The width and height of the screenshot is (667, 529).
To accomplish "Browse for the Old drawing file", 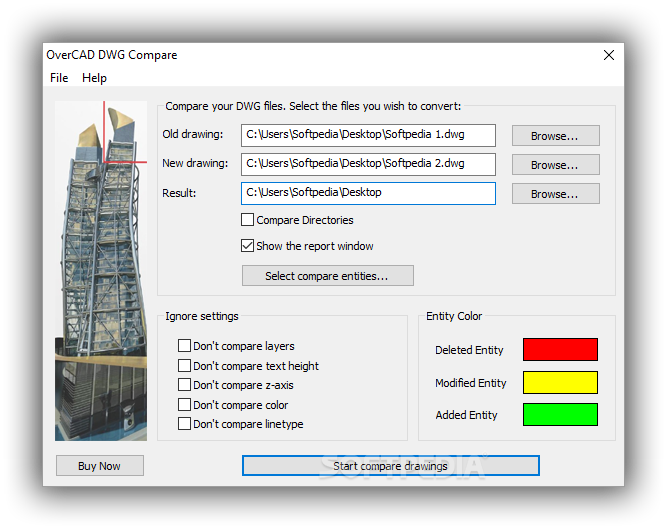I will coord(556,136).
